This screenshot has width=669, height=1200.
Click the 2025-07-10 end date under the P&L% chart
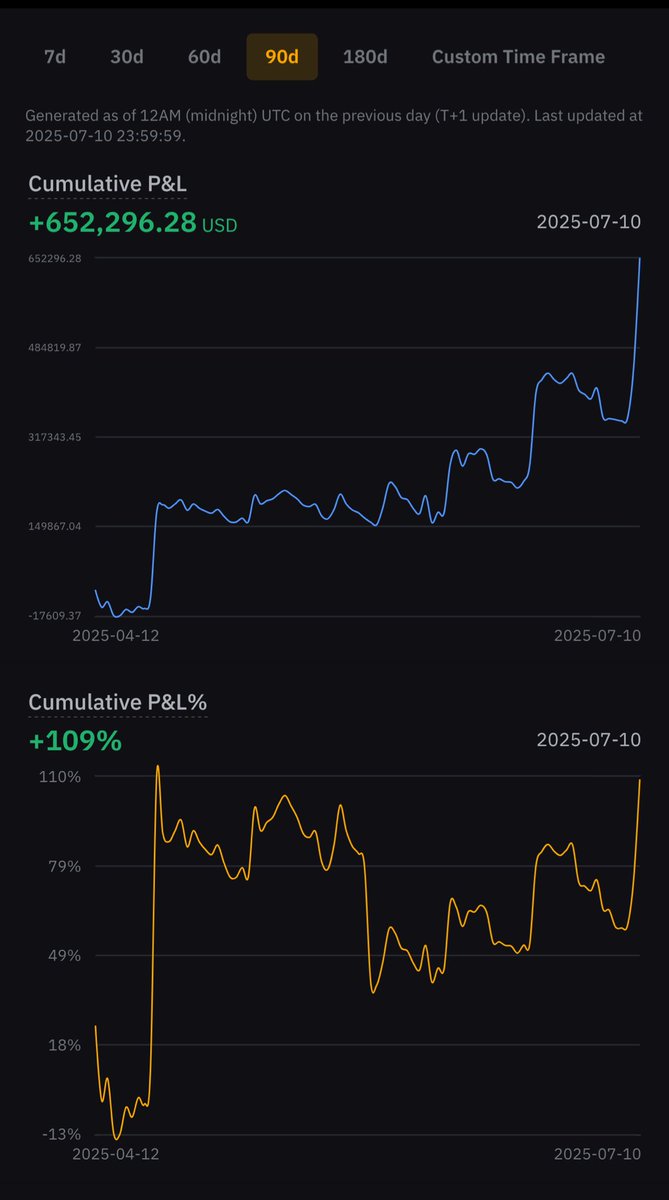(x=597, y=1153)
